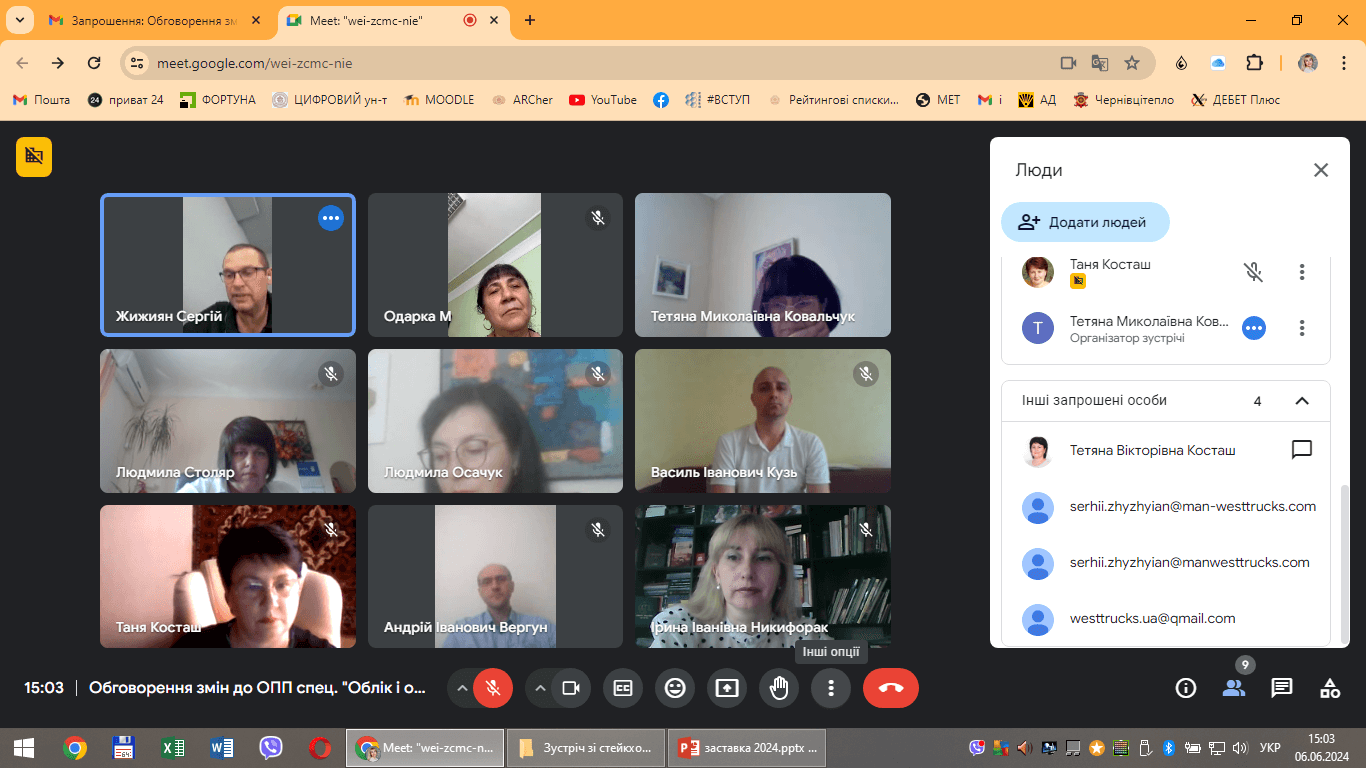Open the chat messages panel icon
1366x768 pixels.
point(1282,688)
